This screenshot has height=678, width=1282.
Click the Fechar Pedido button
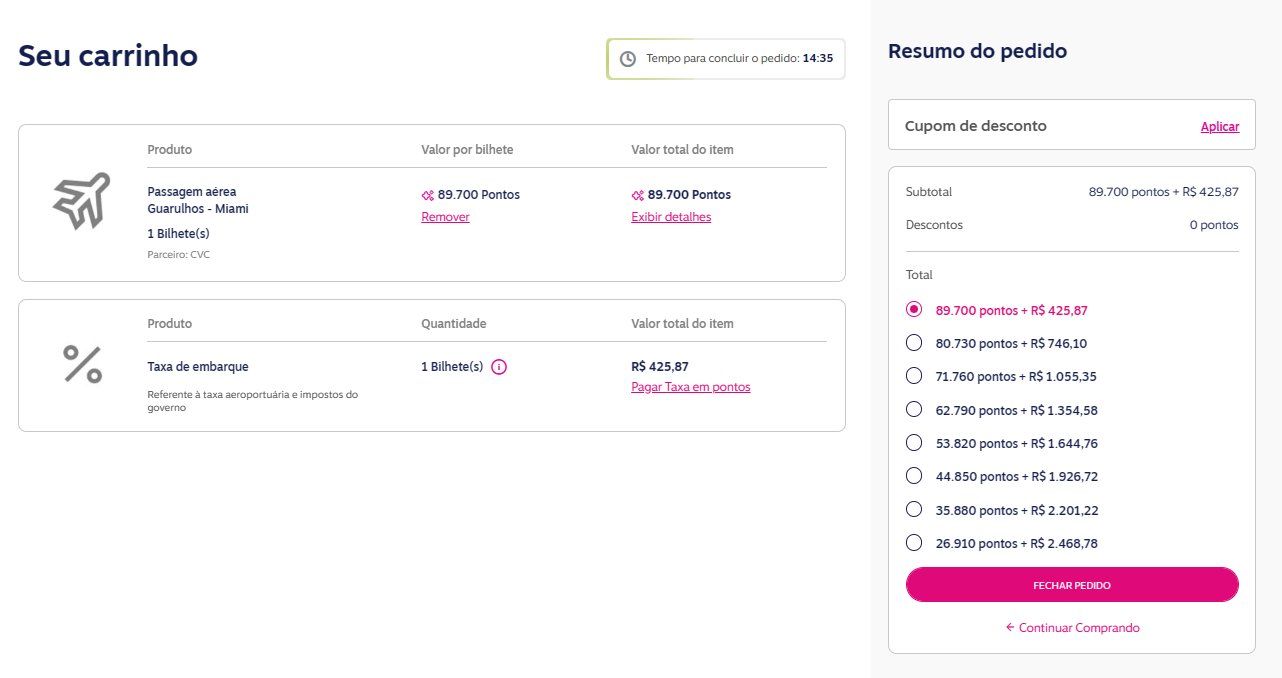pyautogui.click(x=1072, y=585)
